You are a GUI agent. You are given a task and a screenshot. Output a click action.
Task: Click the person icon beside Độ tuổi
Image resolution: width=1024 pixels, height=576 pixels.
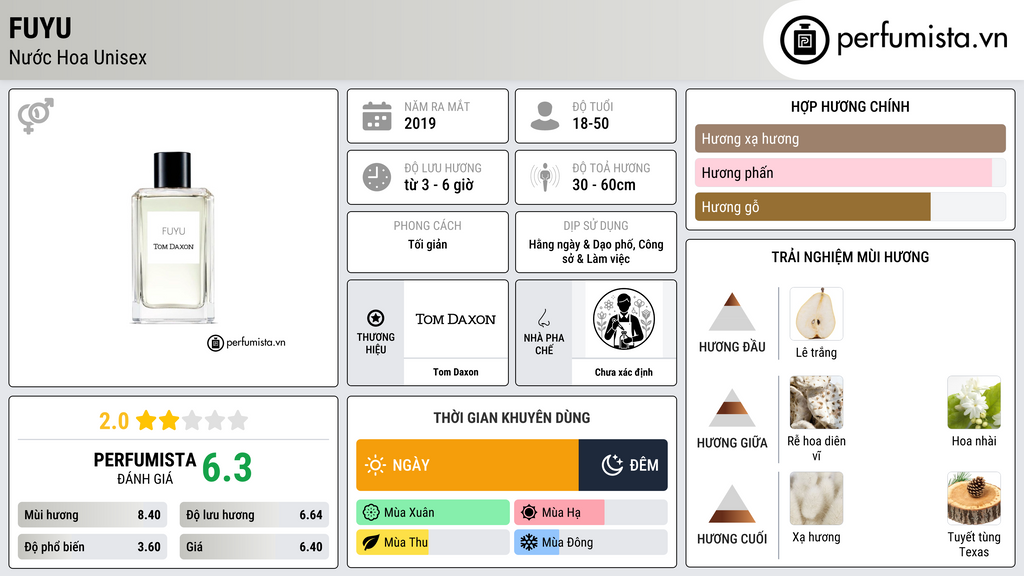545,116
